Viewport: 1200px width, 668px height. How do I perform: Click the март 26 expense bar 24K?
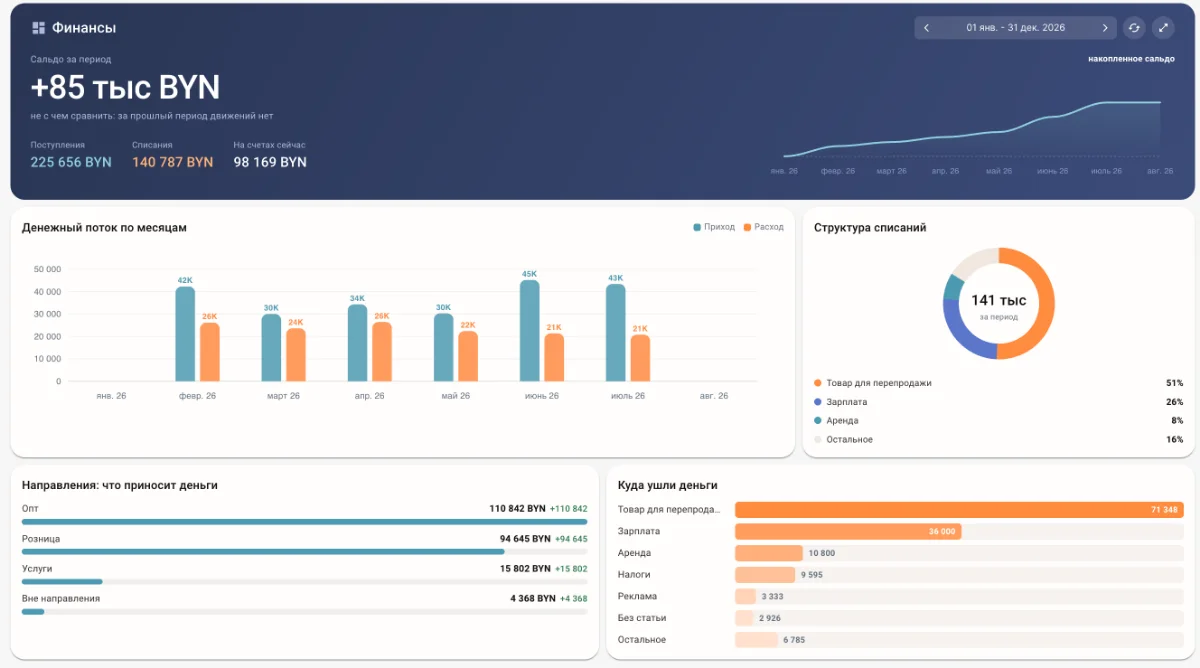coord(295,355)
